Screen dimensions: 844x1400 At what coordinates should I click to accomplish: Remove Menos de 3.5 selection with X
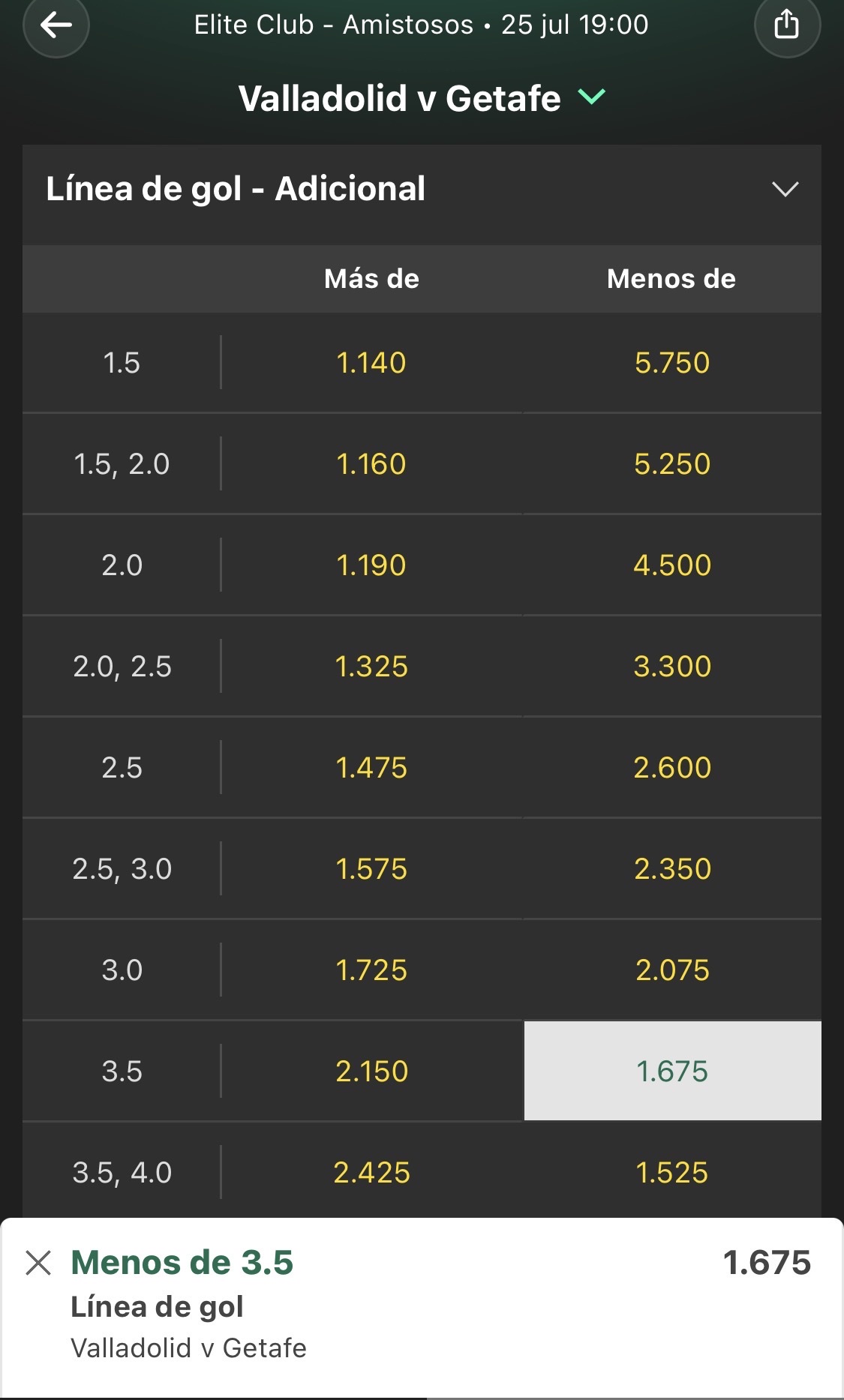[38, 1263]
